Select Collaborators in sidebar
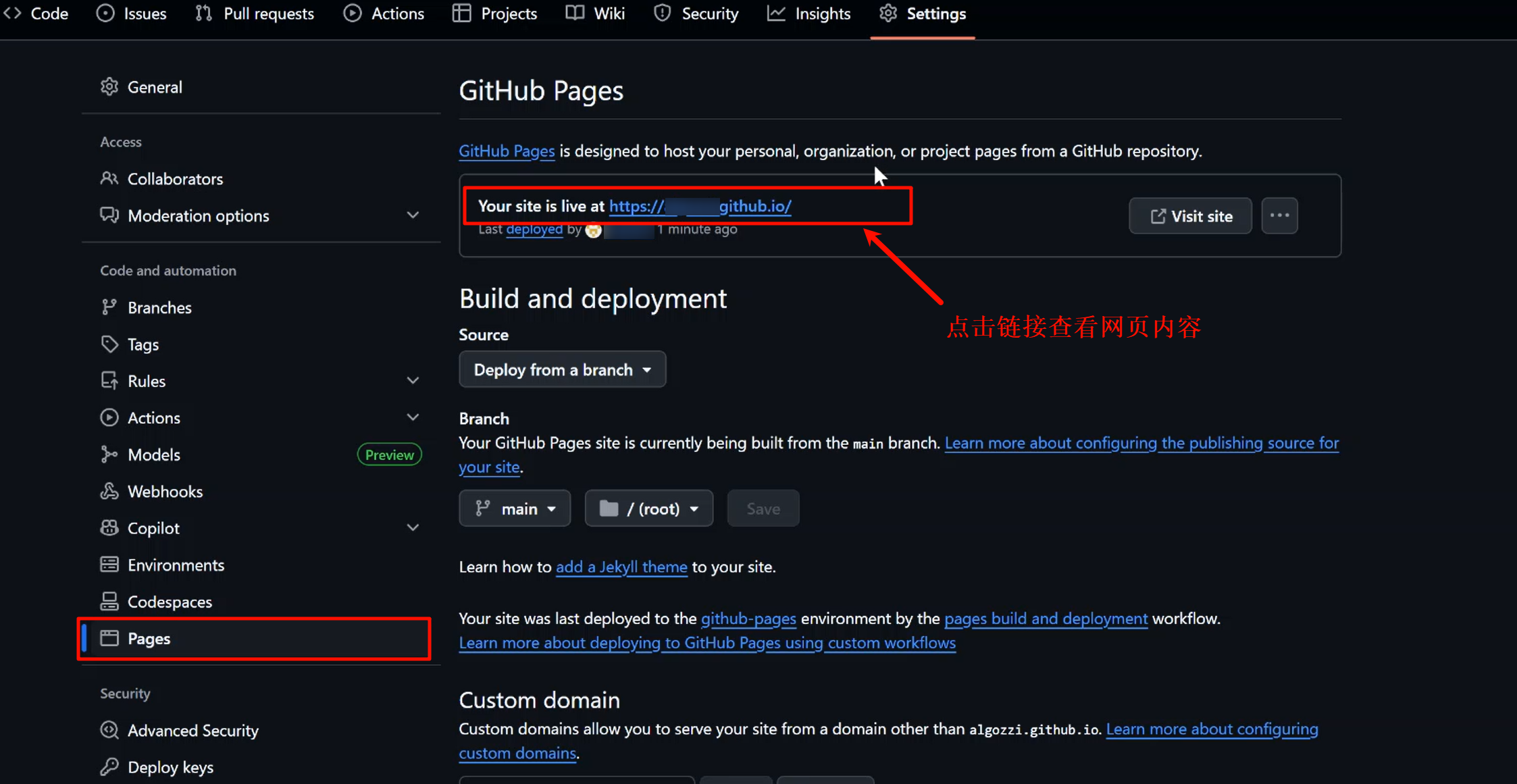This screenshot has height=784, width=1517. point(261,178)
